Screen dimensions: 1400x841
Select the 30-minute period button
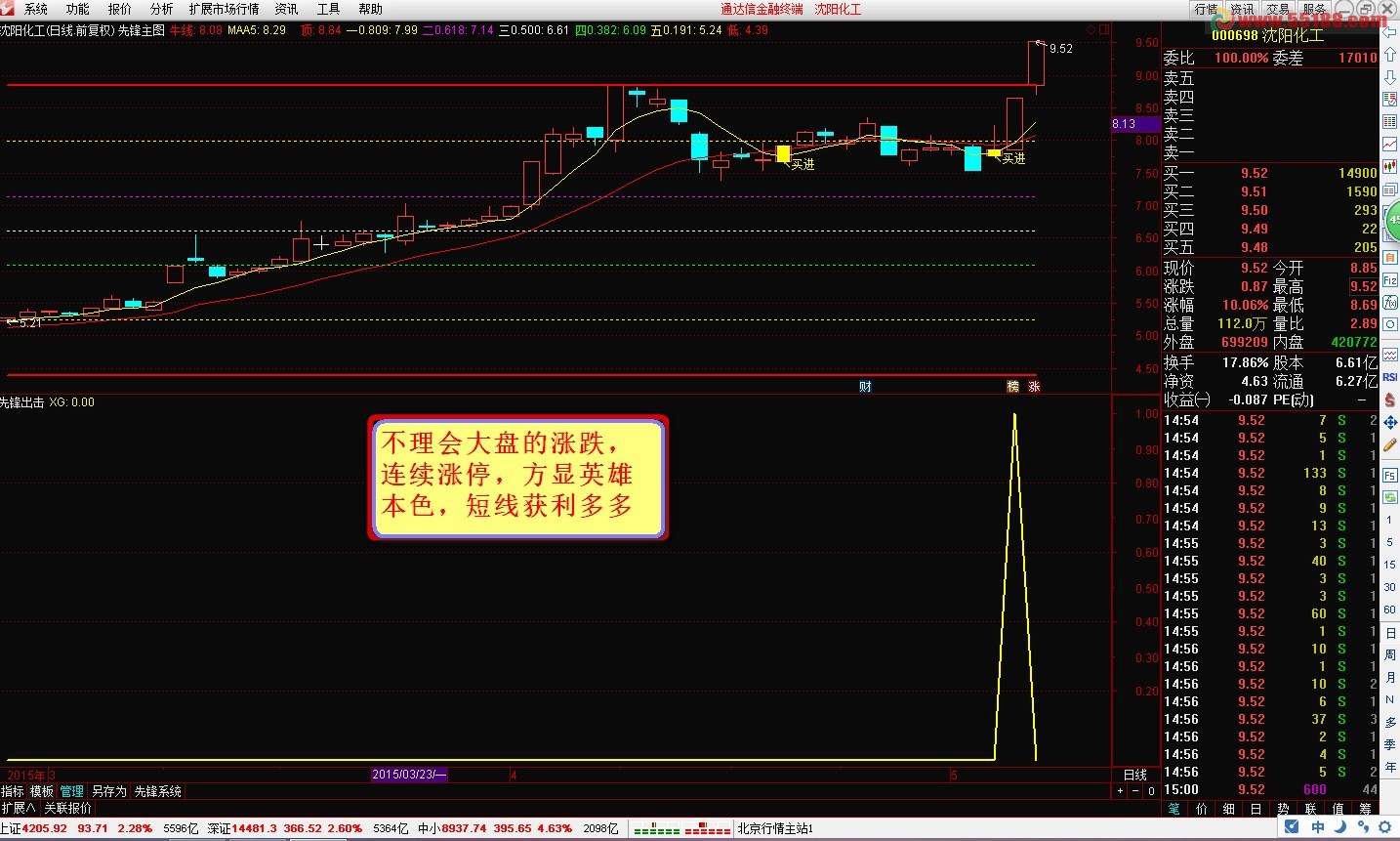pos(1390,587)
